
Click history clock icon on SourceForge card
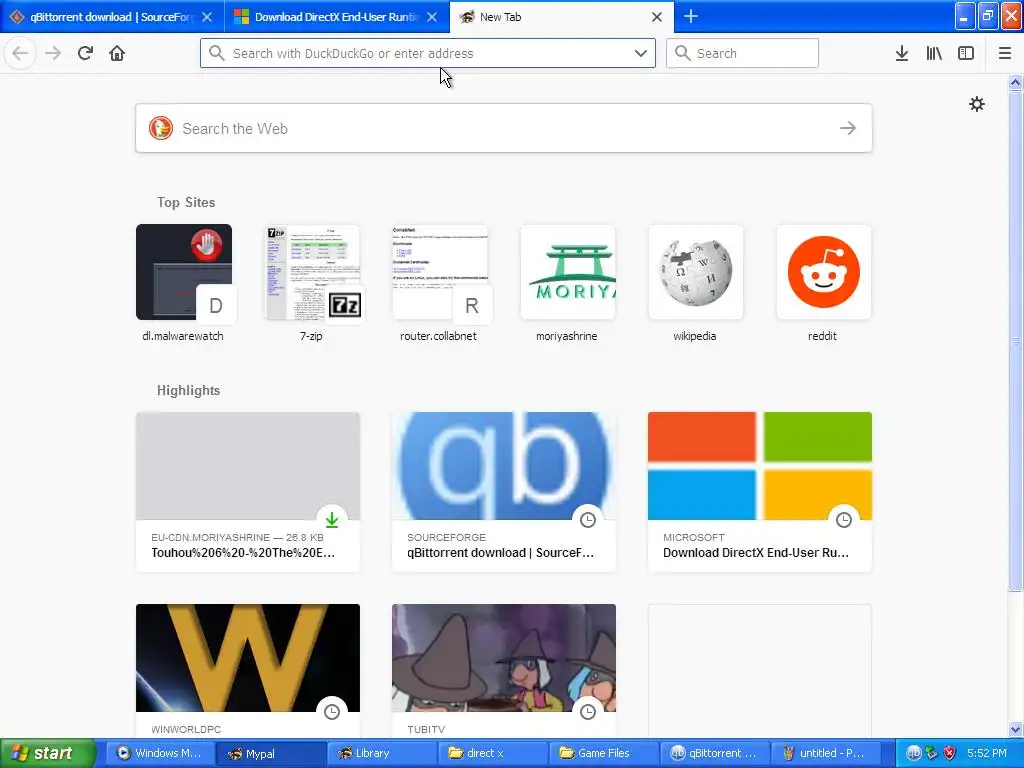(588, 520)
